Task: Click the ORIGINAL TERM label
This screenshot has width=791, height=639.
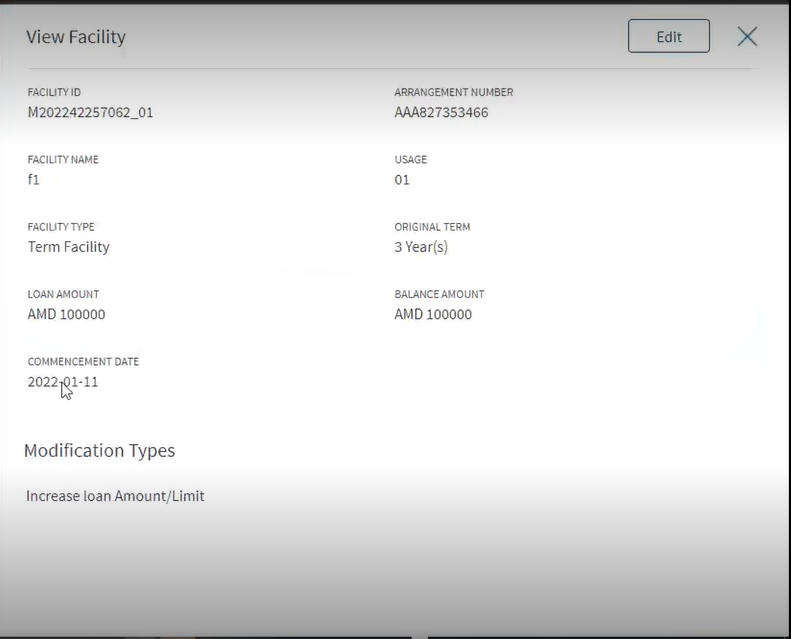Action: 432,227
